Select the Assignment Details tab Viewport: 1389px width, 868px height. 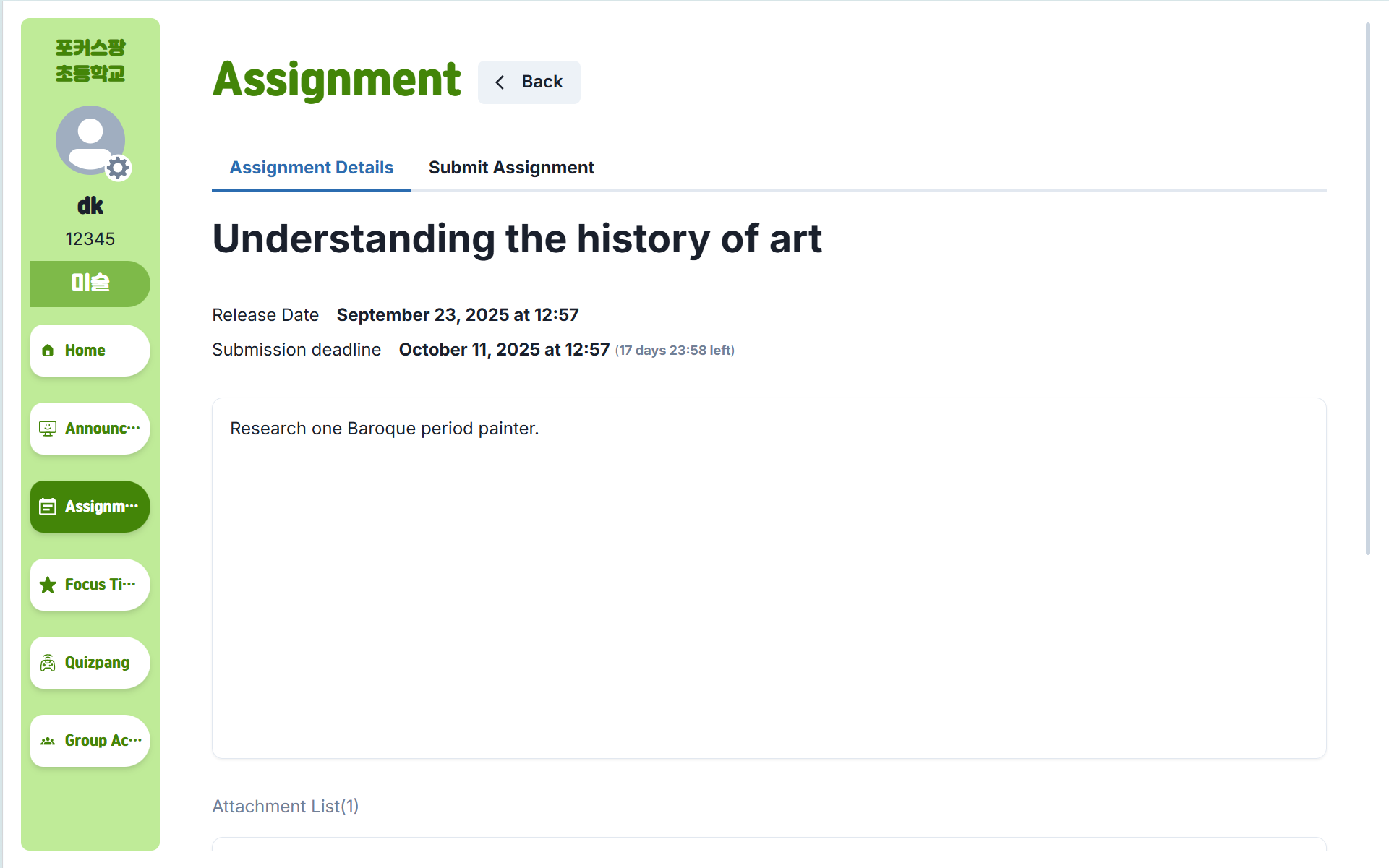point(312,168)
